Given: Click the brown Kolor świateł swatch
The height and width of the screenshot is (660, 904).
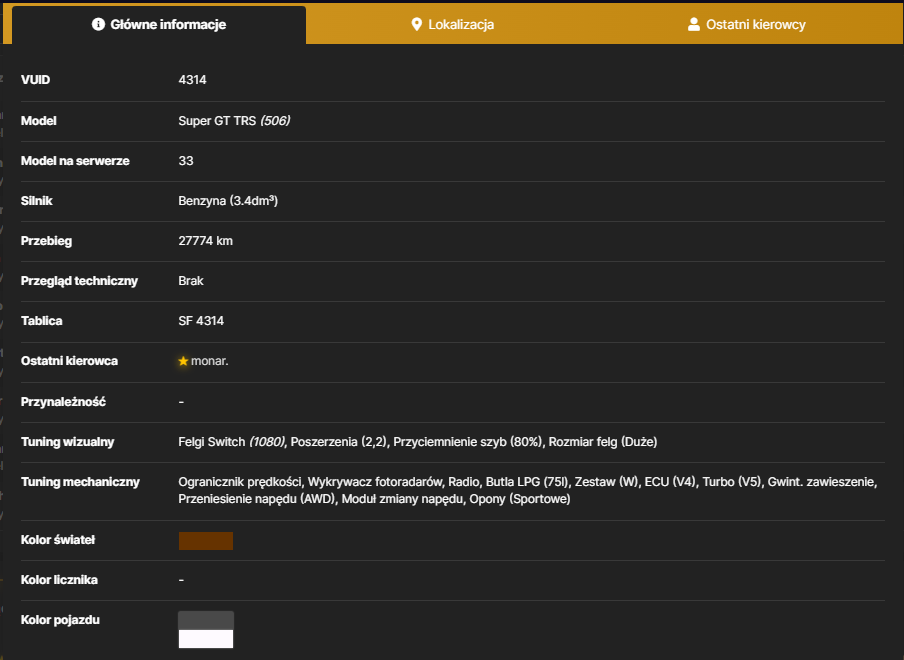Looking at the screenshot, I should point(206,541).
